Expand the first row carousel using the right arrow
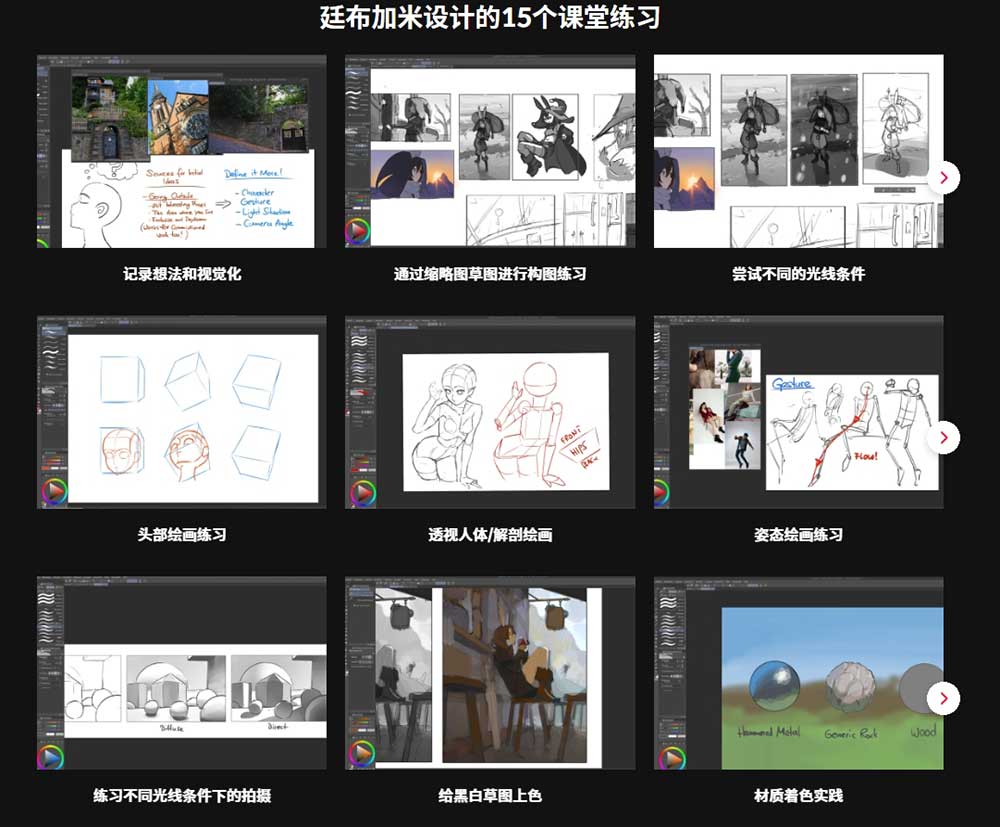The width and height of the screenshot is (1000, 827). [943, 177]
